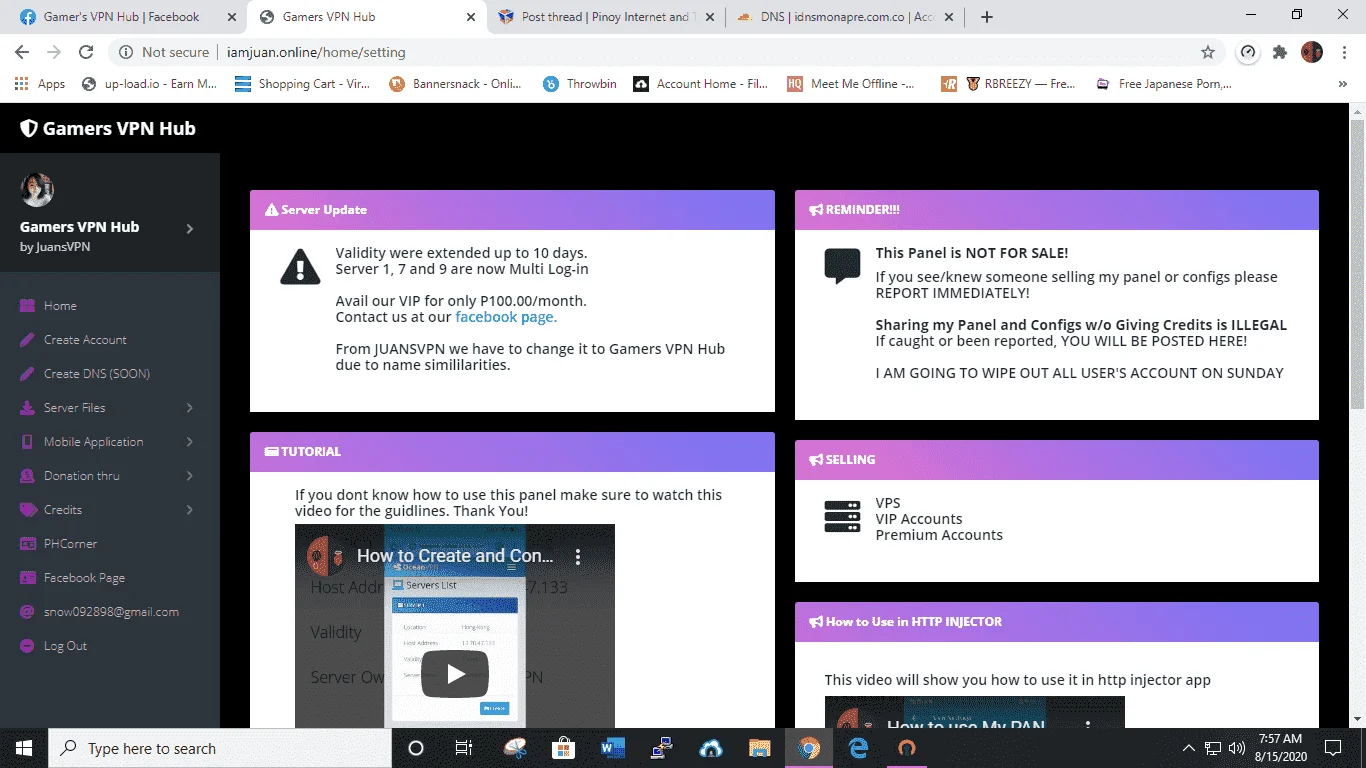1366x768 pixels.
Task: Click the Not secure site info indicator
Action: pos(164,52)
